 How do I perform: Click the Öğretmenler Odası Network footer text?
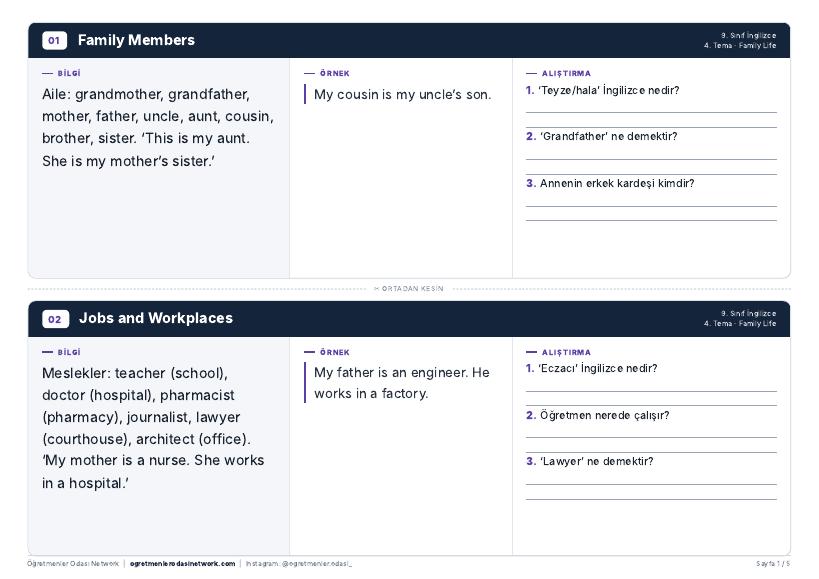73,564
